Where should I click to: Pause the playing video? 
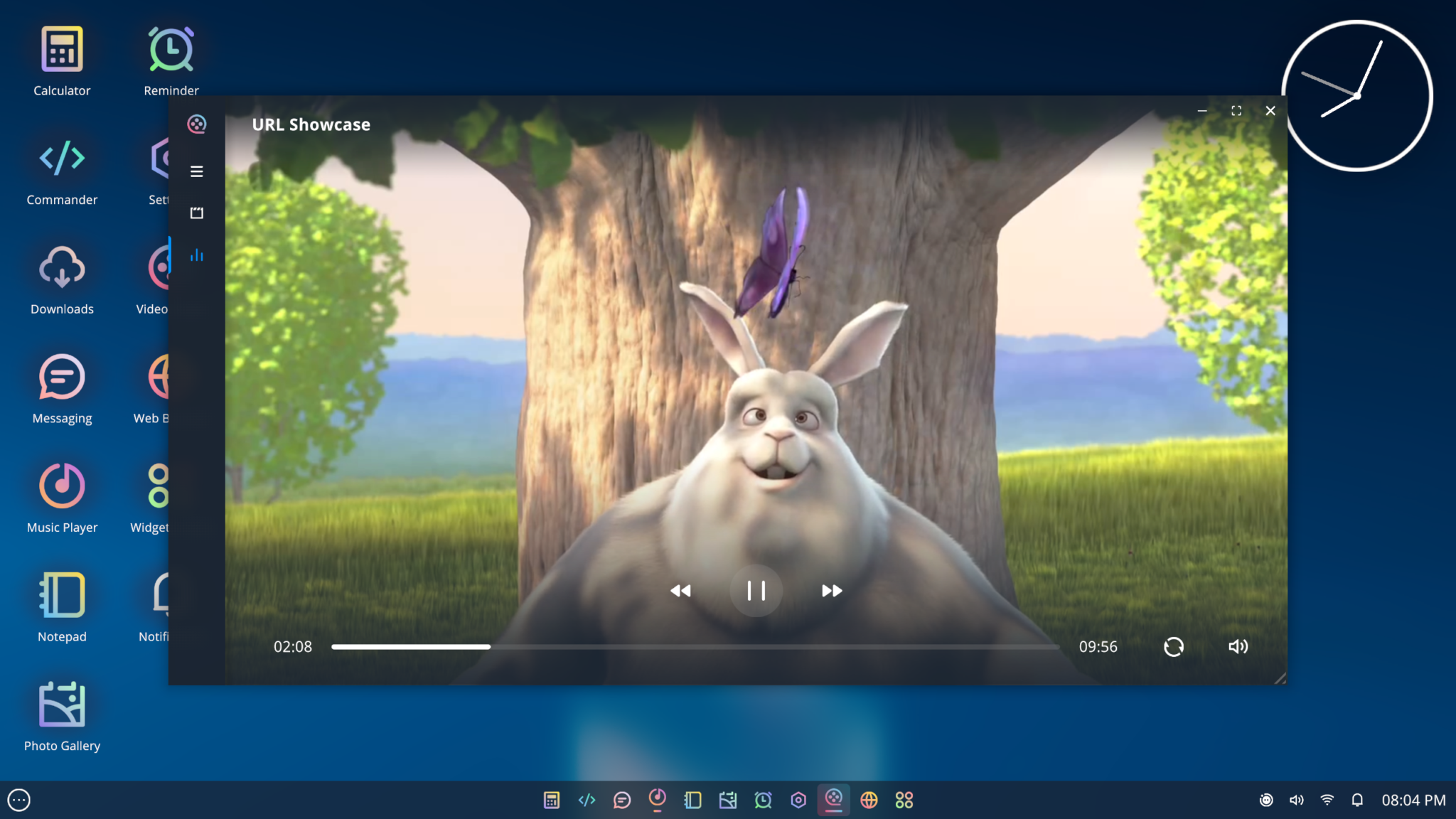coord(756,590)
